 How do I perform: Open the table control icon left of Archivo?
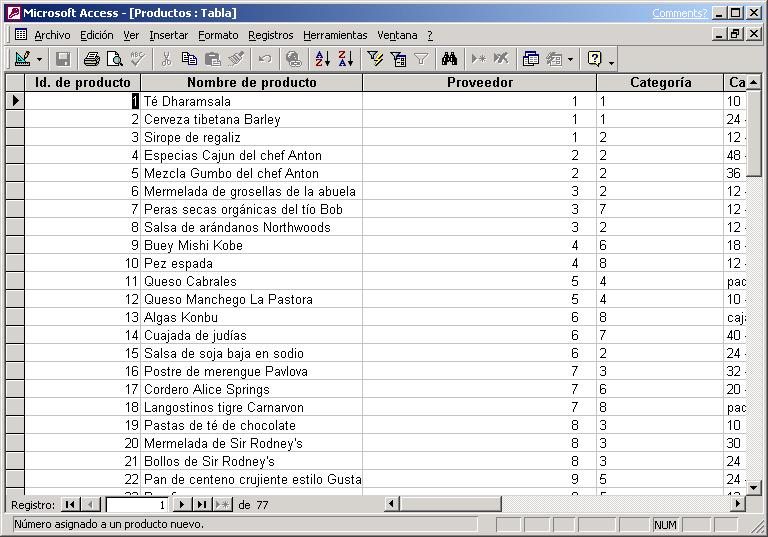[x=21, y=34]
